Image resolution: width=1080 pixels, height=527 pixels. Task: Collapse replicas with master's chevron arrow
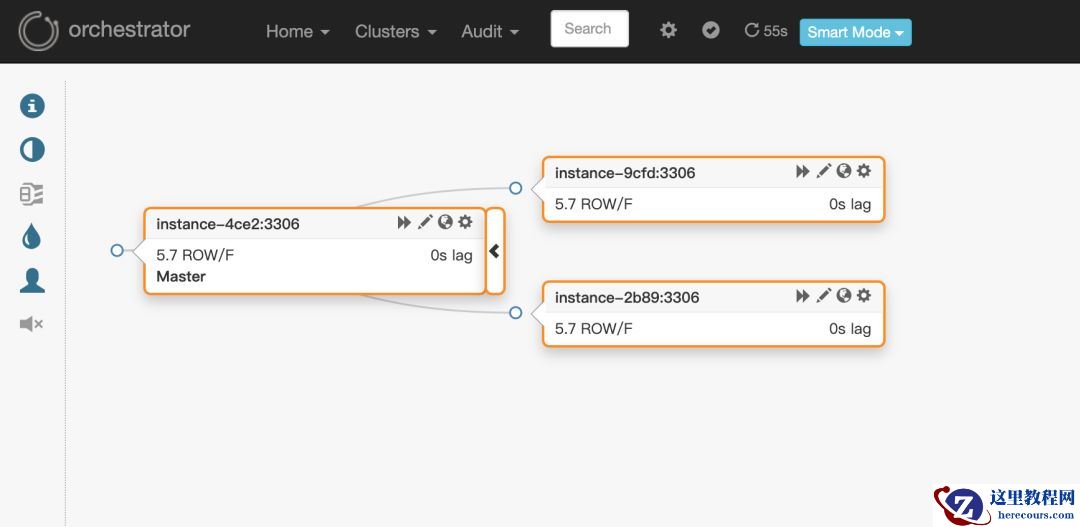pos(494,251)
